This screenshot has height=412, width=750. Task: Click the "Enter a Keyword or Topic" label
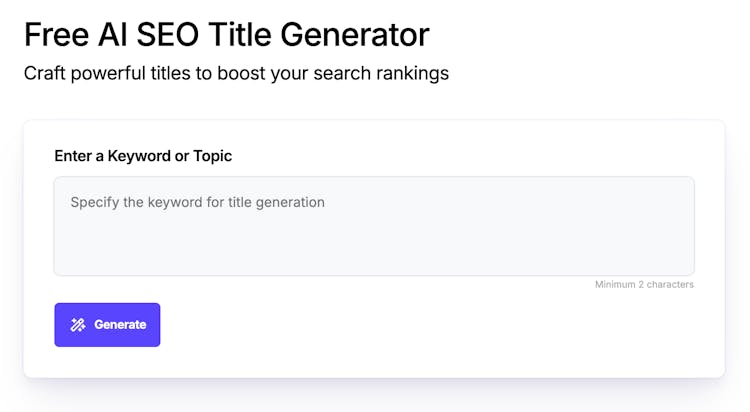point(143,156)
